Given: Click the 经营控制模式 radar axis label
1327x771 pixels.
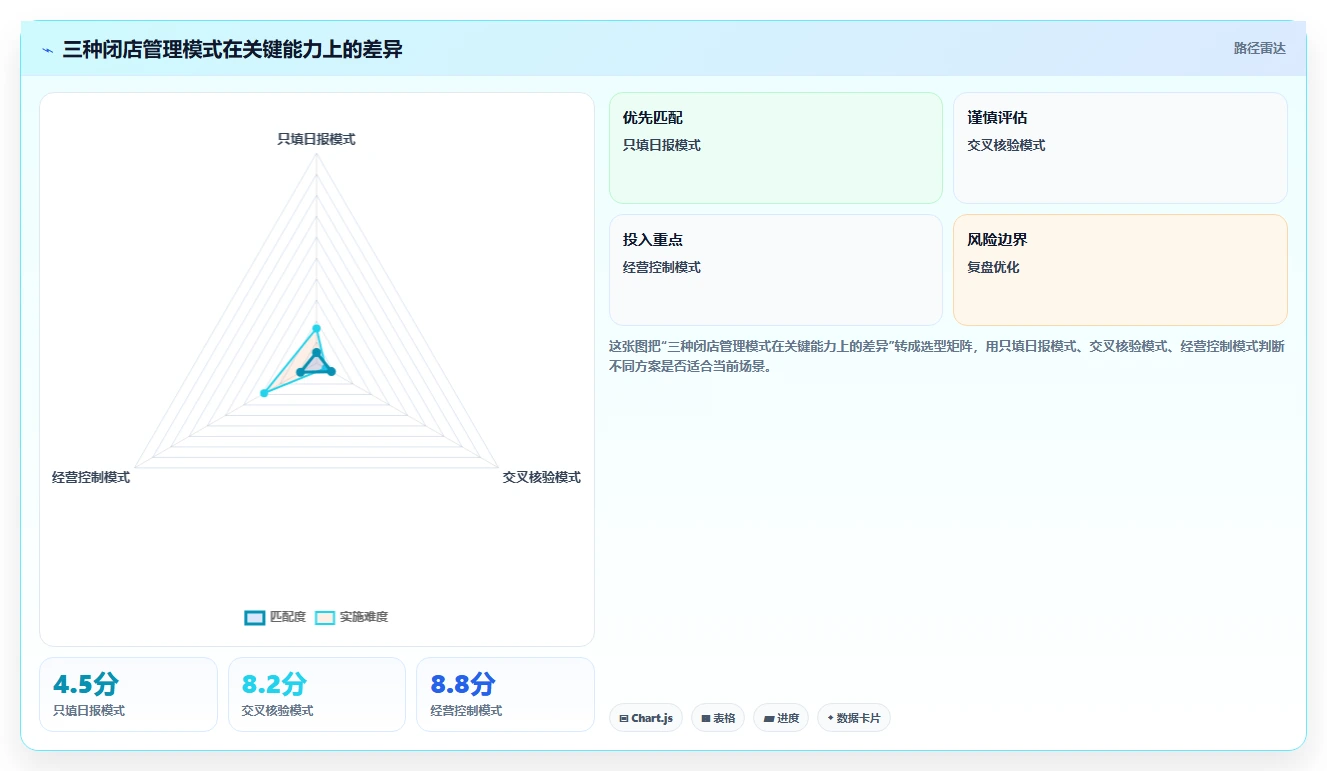Looking at the screenshot, I should click(x=91, y=477).
